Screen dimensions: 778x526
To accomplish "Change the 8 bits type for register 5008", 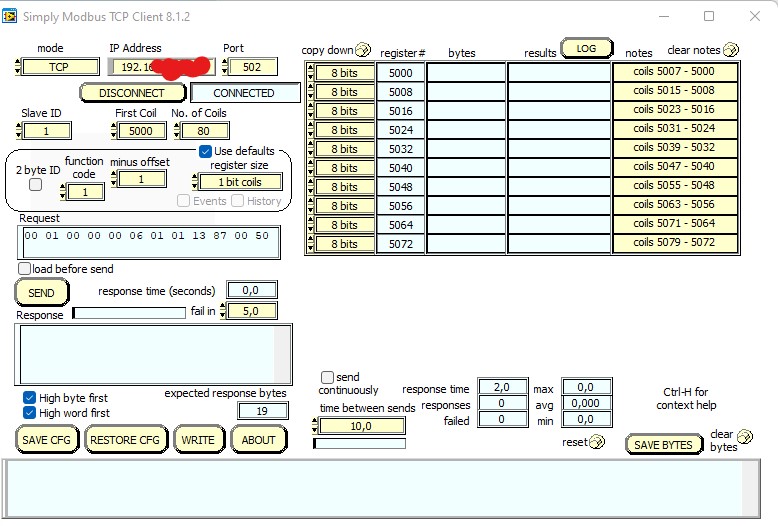I will tap(344, 92).
